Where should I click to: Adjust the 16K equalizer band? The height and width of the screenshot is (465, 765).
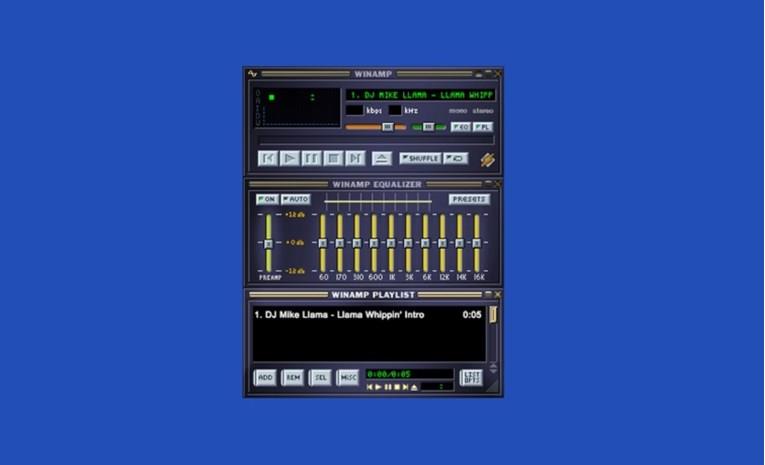coord(476,243)
